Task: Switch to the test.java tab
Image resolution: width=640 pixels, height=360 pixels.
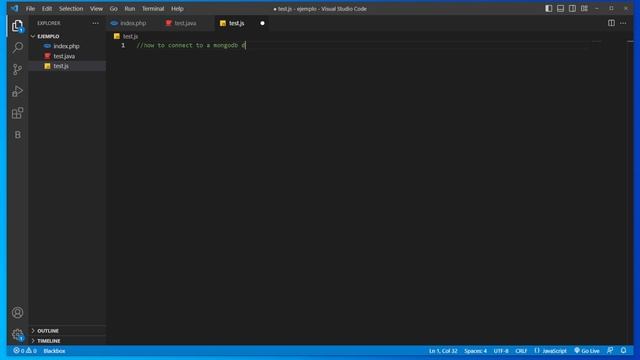Action: pyautogui.click(x=185, y=23)
